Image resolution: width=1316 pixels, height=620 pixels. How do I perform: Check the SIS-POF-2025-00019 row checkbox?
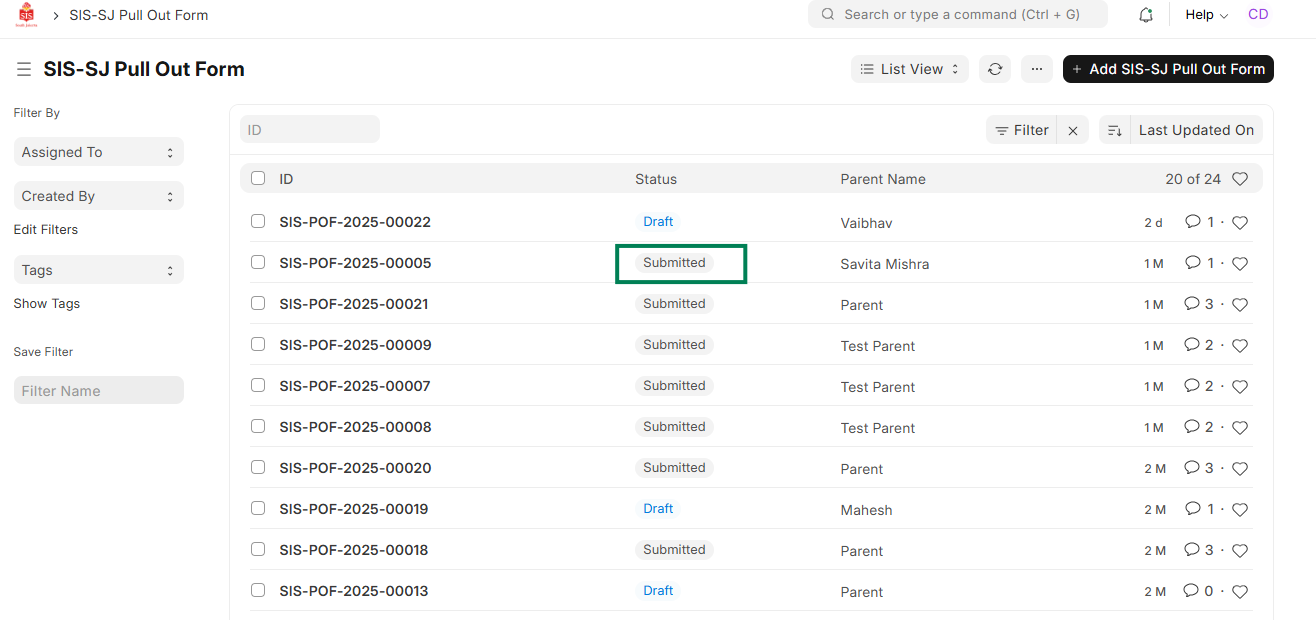(x=258, y=509)
